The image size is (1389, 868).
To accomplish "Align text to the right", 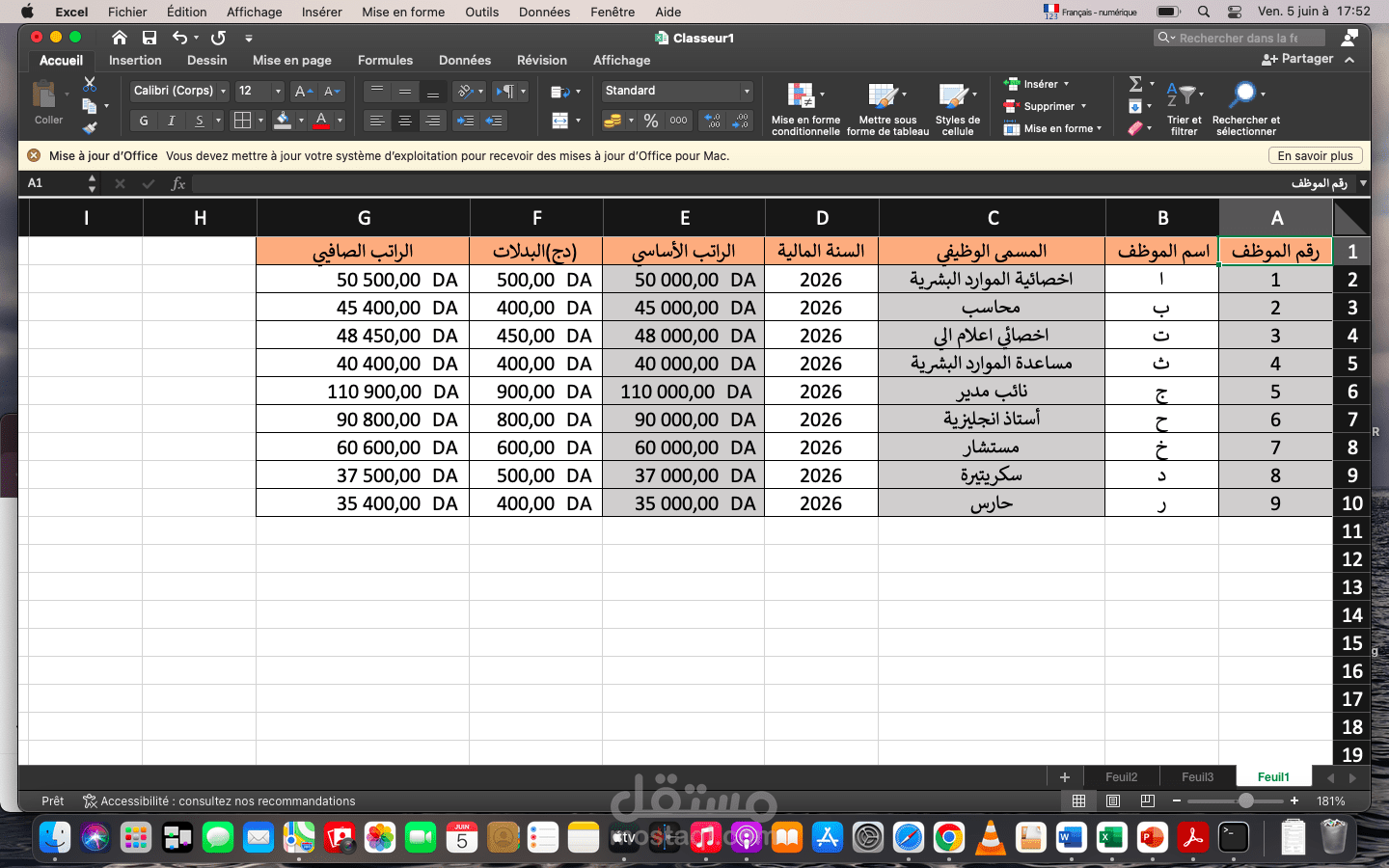I will point(433,121).
